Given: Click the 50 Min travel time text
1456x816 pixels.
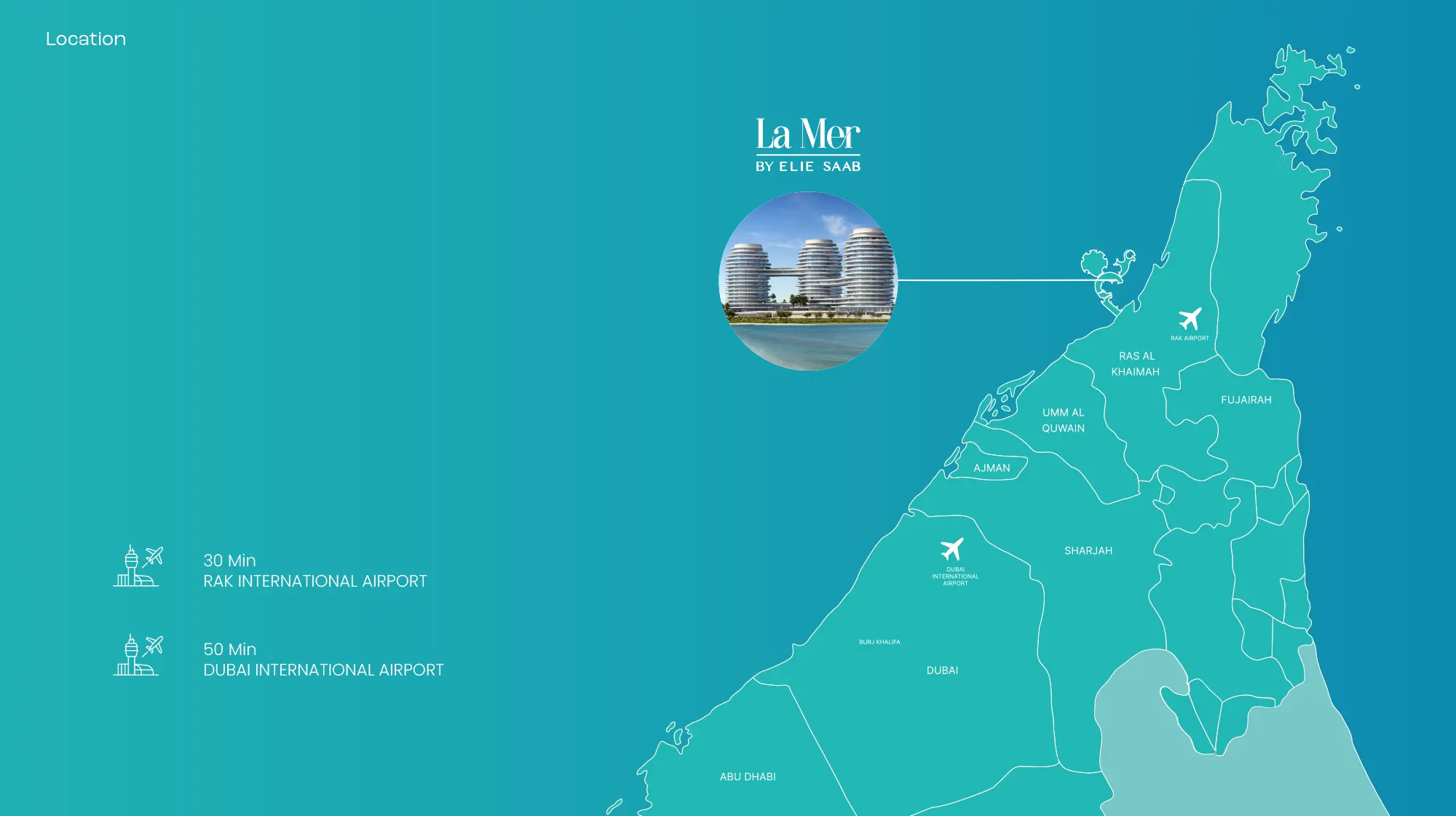Looking at the screenshot, I should (x=229, y=649).
